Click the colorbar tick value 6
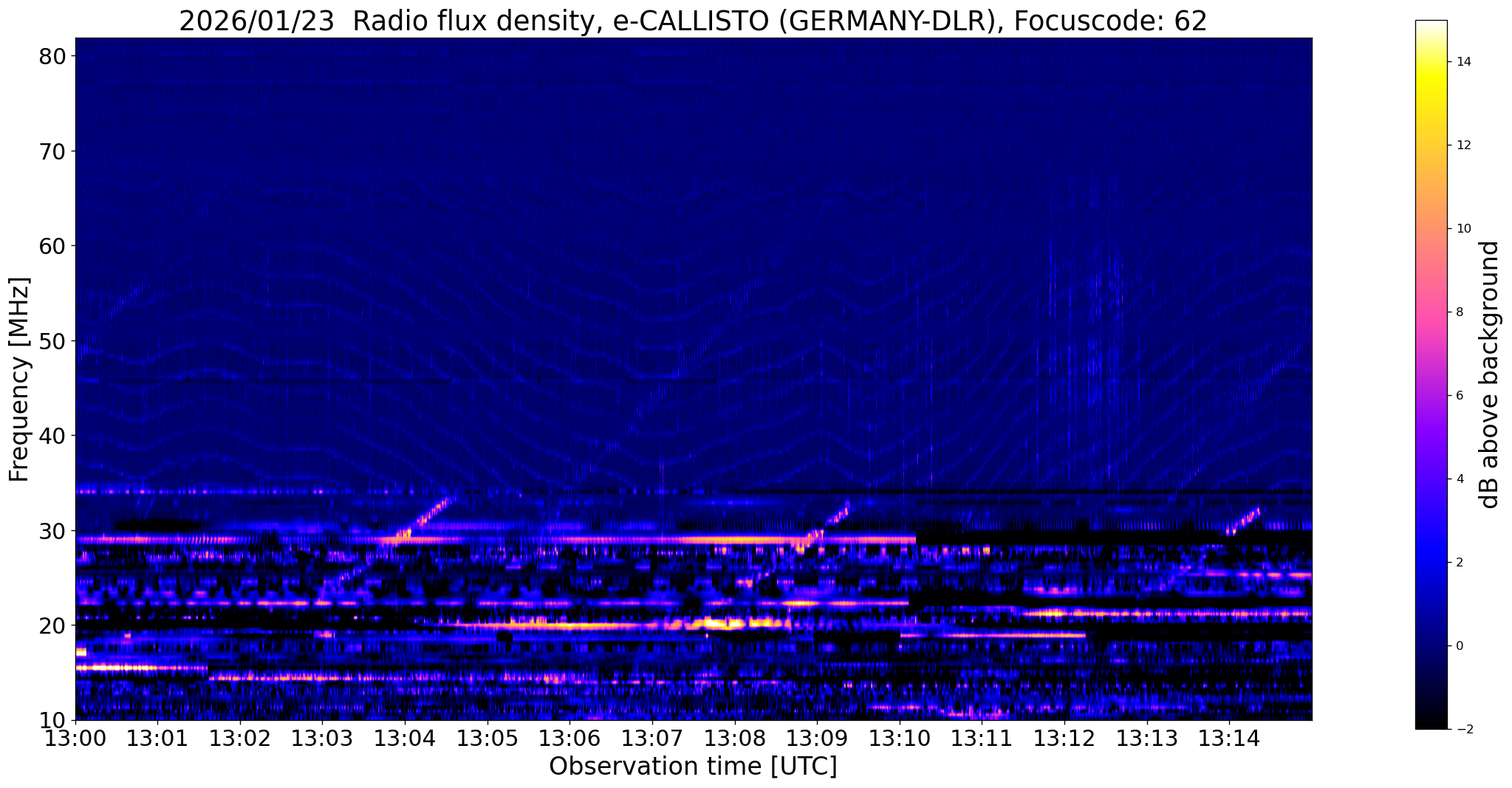1512x788 pixels. [x=1460, y=396]
